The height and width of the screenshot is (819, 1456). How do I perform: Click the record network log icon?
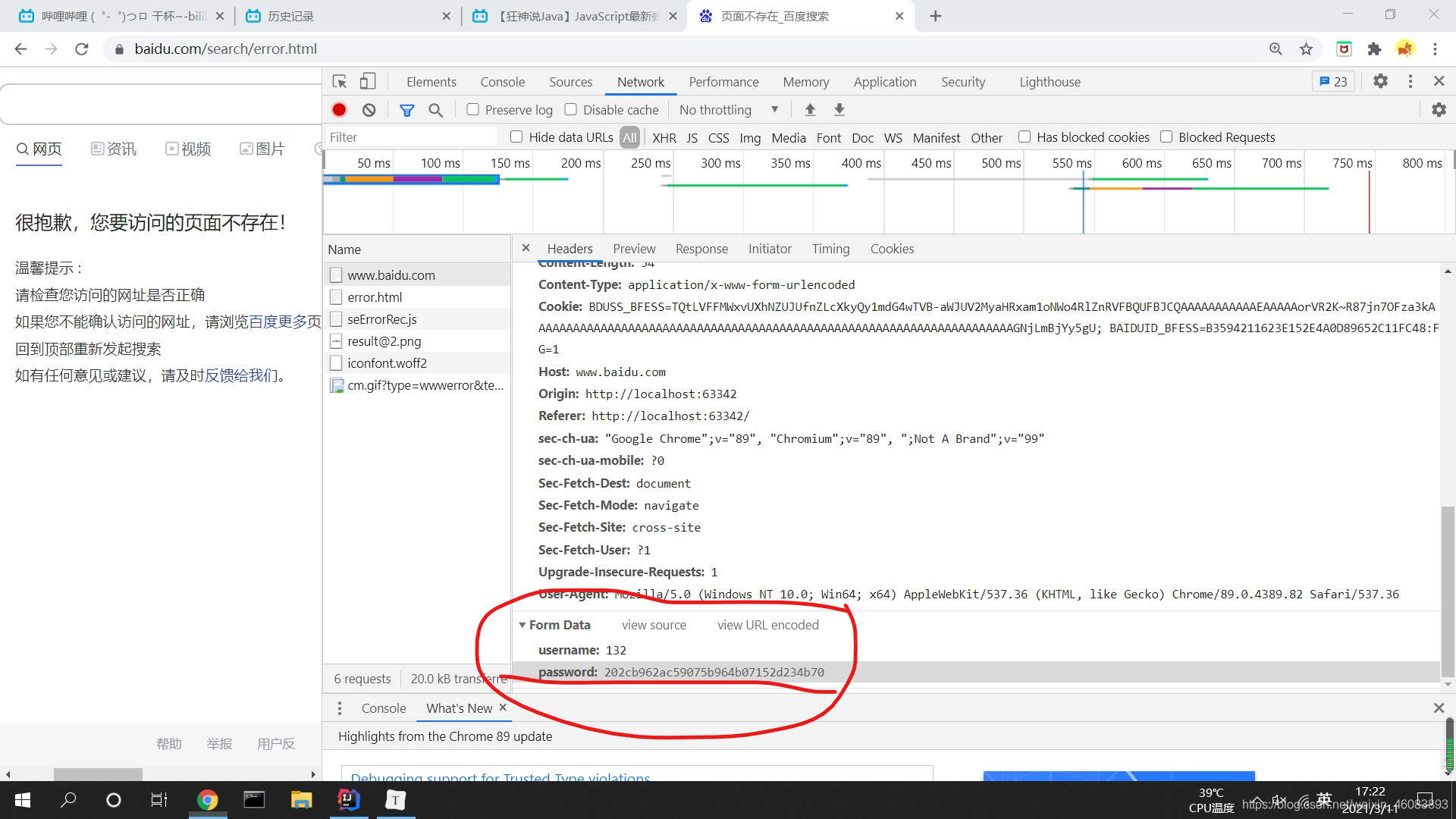(339, 109)
